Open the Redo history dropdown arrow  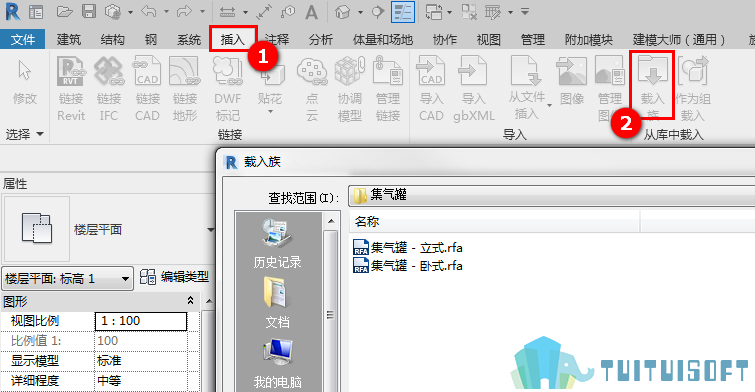click(202, 12)
